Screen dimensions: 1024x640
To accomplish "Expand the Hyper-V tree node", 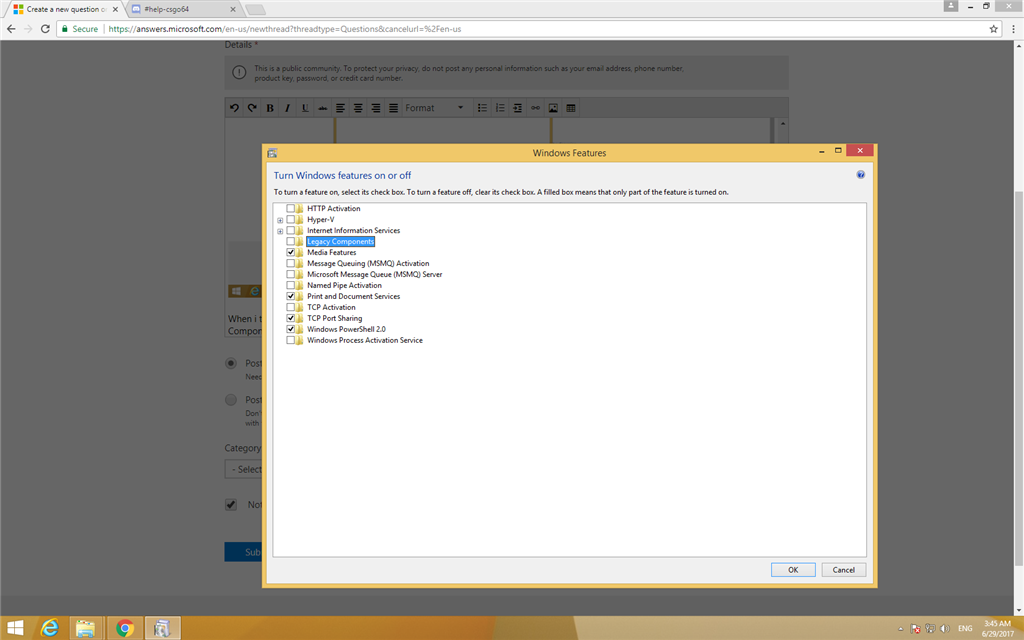I will [280, 220].
